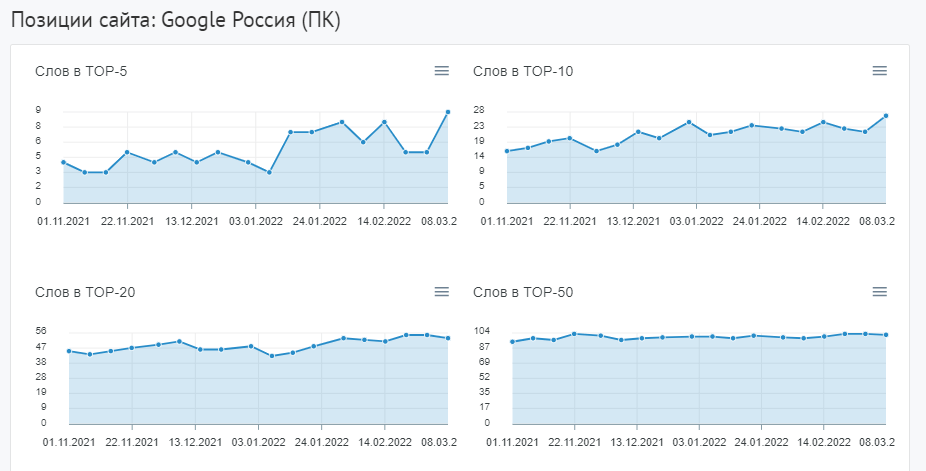Screen dimensions: 926x471
Task: Select first data point in TOP-50 chart
Action: (x=513, y=342)
